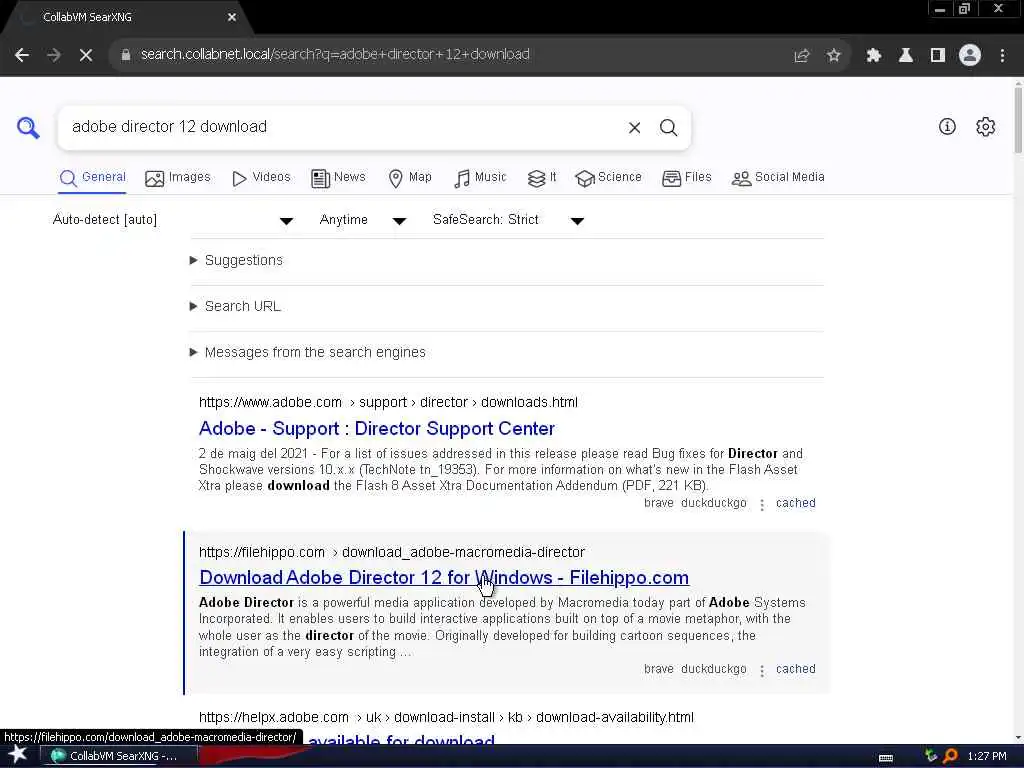The height and width of the screenshot is (768, 1024).
Task: Open cached link for Filehippo result
Action: (795, 669)
